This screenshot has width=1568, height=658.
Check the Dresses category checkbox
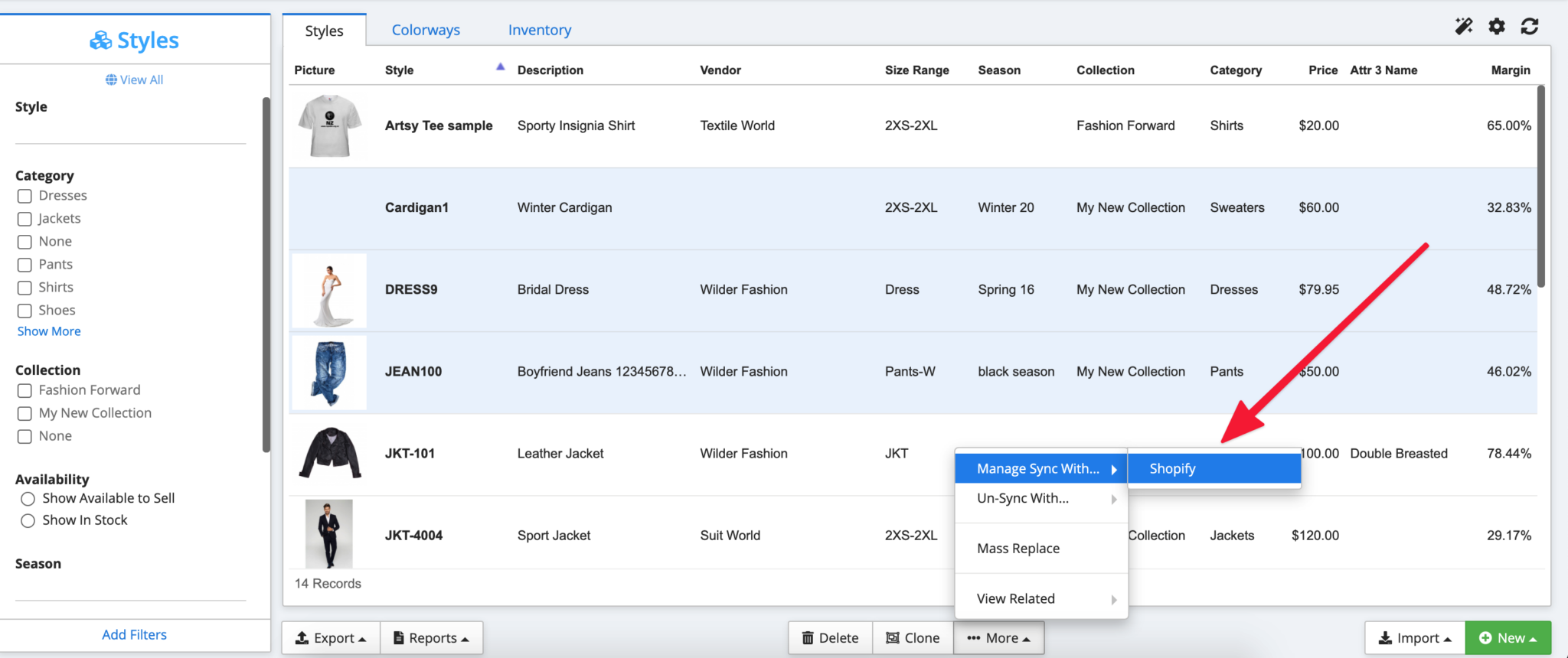24,196
